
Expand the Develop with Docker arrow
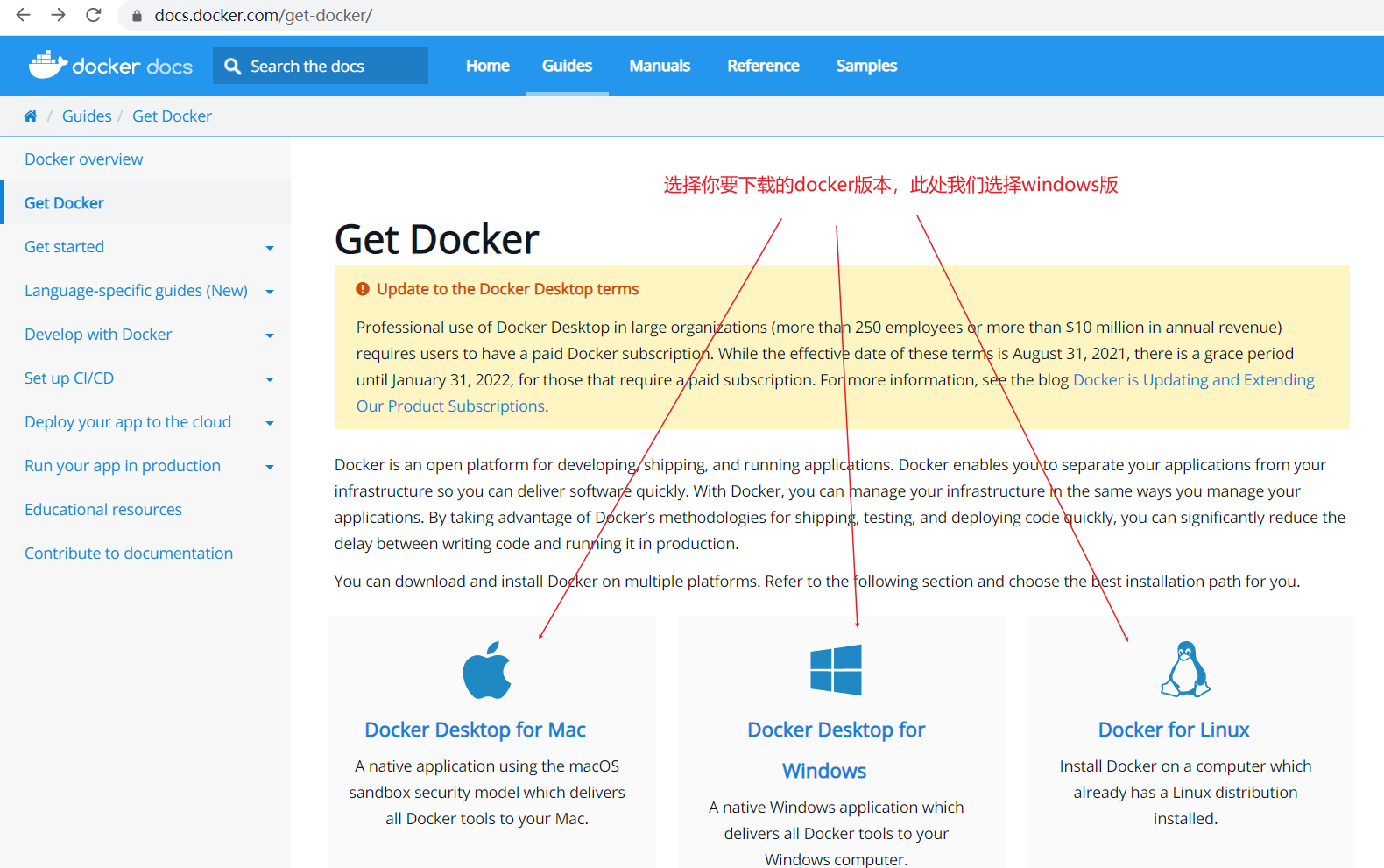pos(270,335)
